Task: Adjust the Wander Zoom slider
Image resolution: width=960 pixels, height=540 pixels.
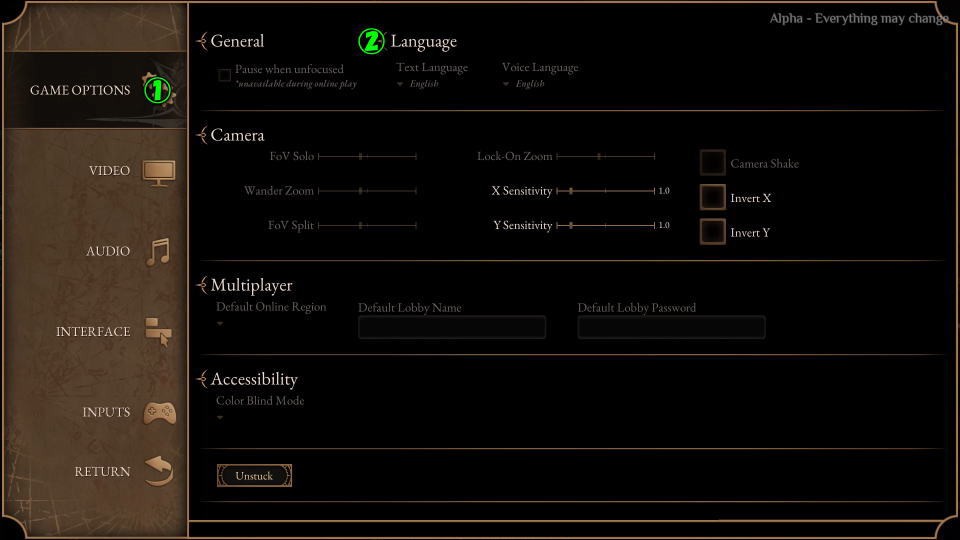Action: coord(367,191)
